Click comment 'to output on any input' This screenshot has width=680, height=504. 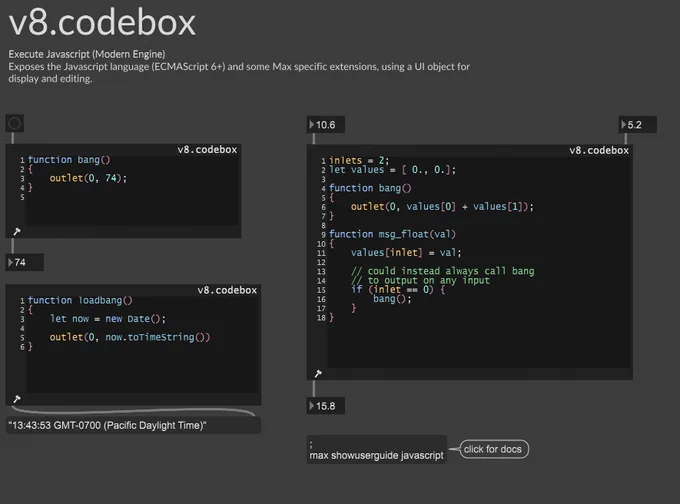(420, 280)
